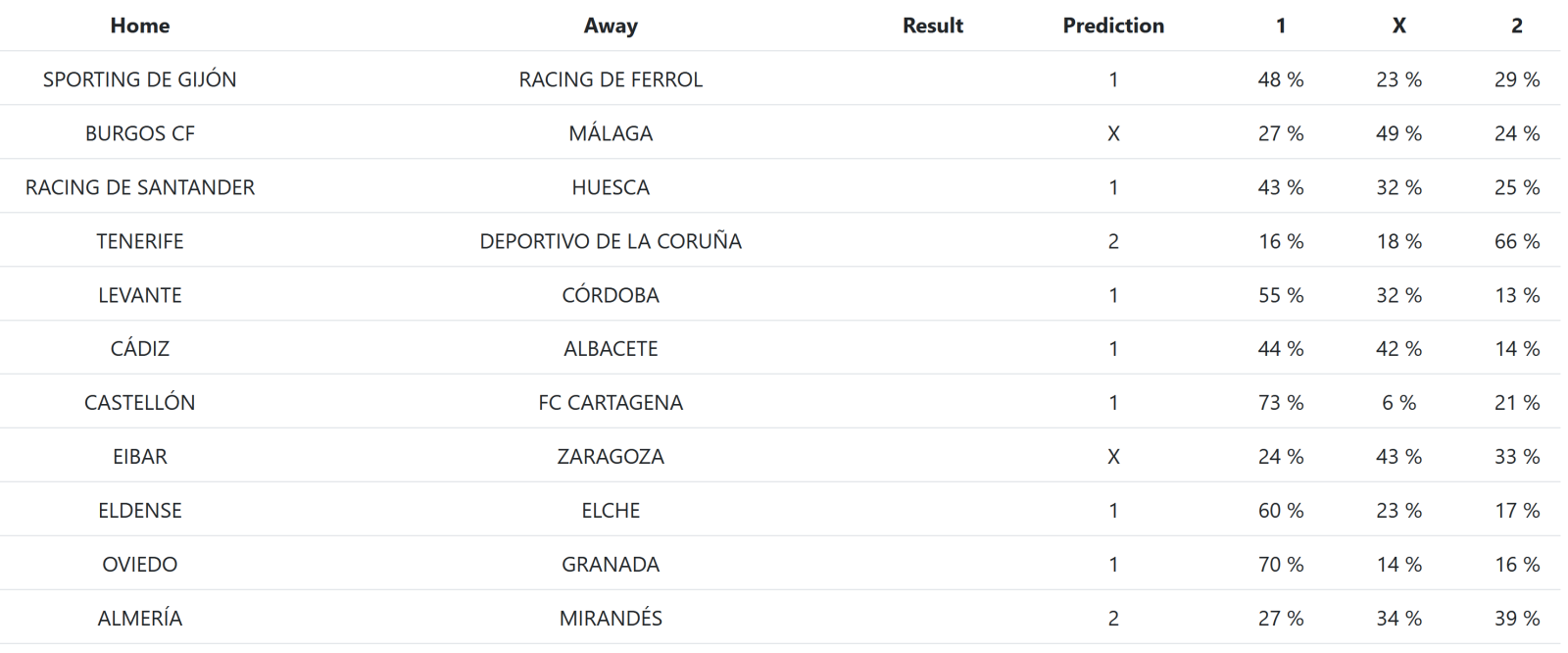Viewport: 1568px width, 653px height.
Task: Click Burgos CF home team name
Action: 139,133
